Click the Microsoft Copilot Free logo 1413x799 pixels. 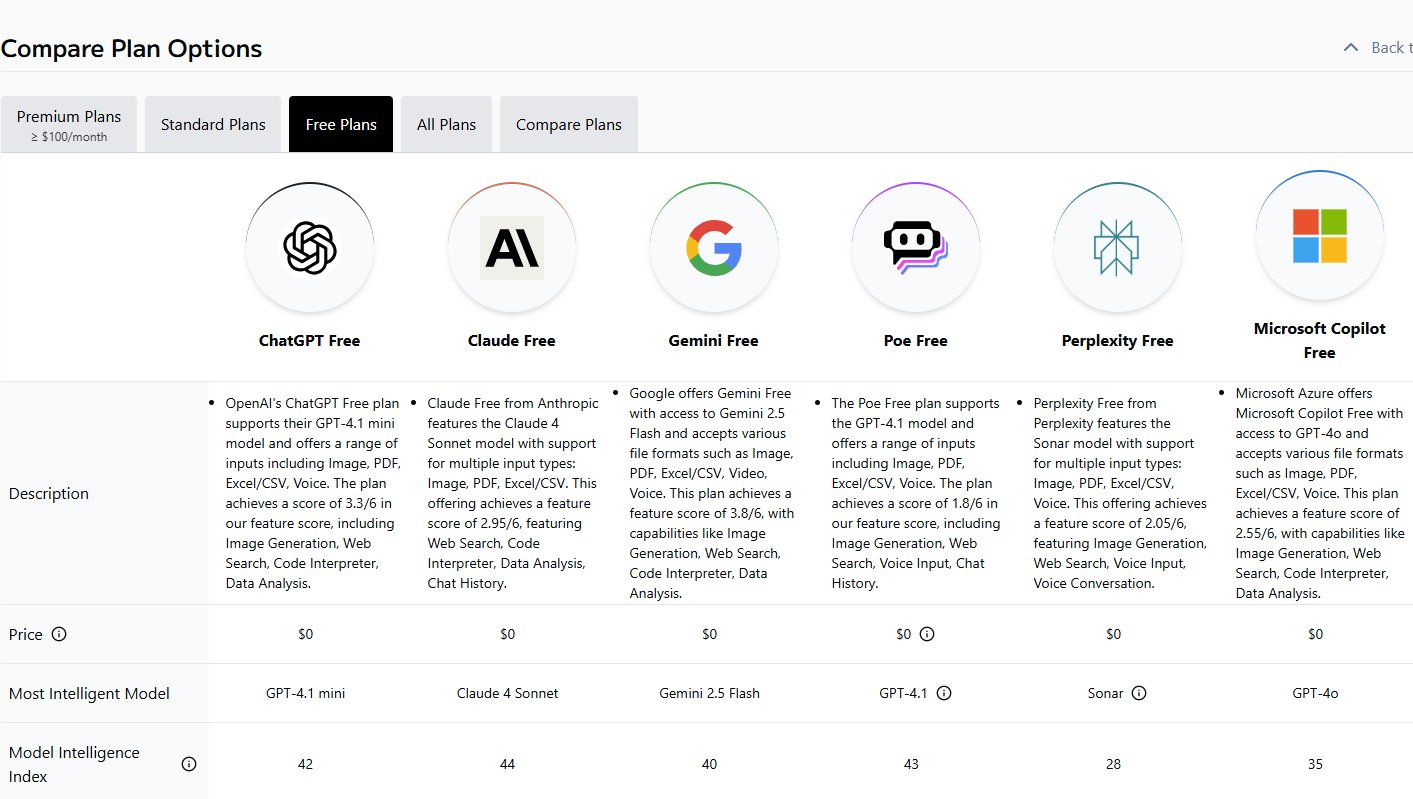point(1319,235)
